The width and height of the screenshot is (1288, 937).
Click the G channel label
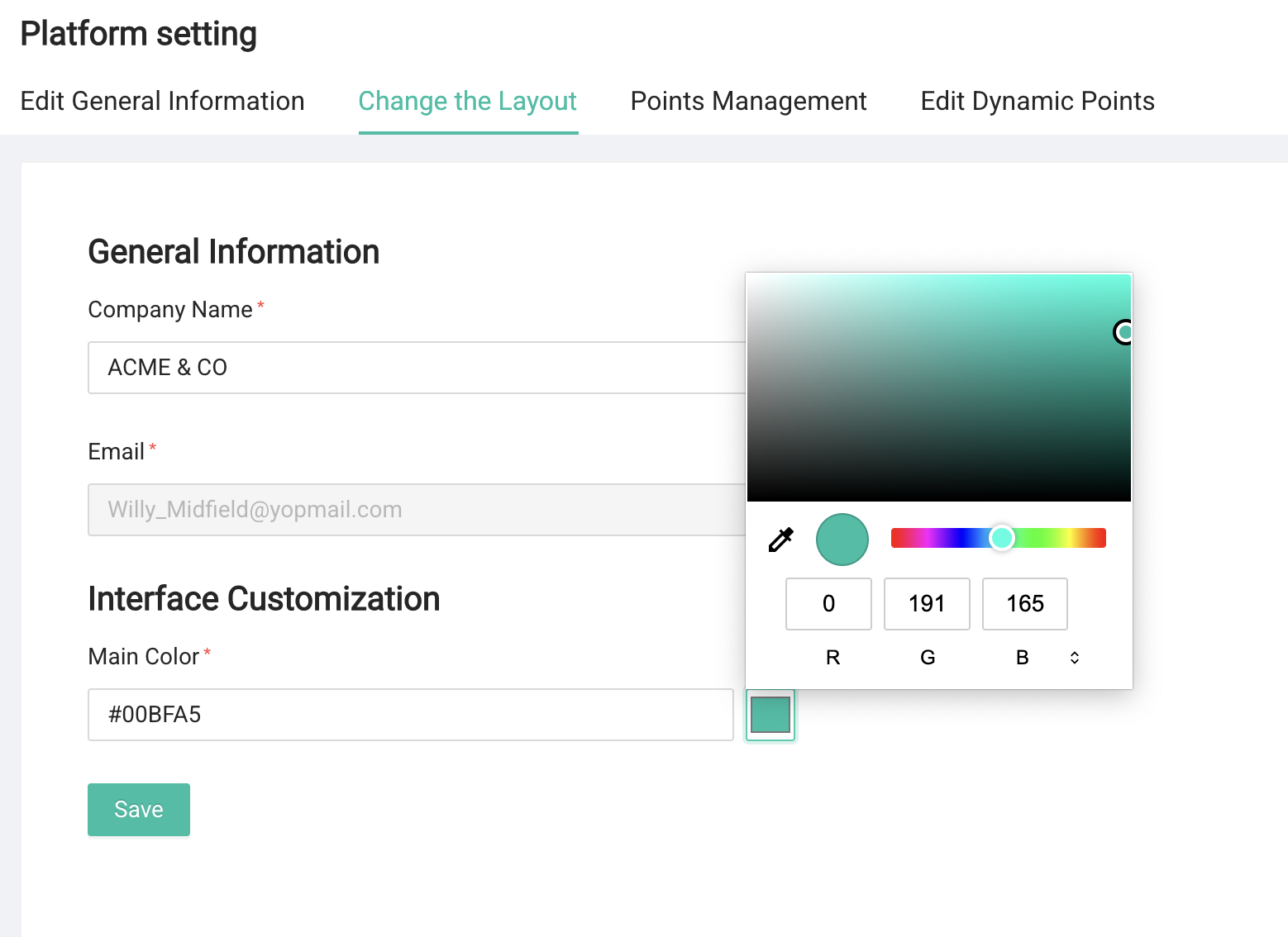928,658
